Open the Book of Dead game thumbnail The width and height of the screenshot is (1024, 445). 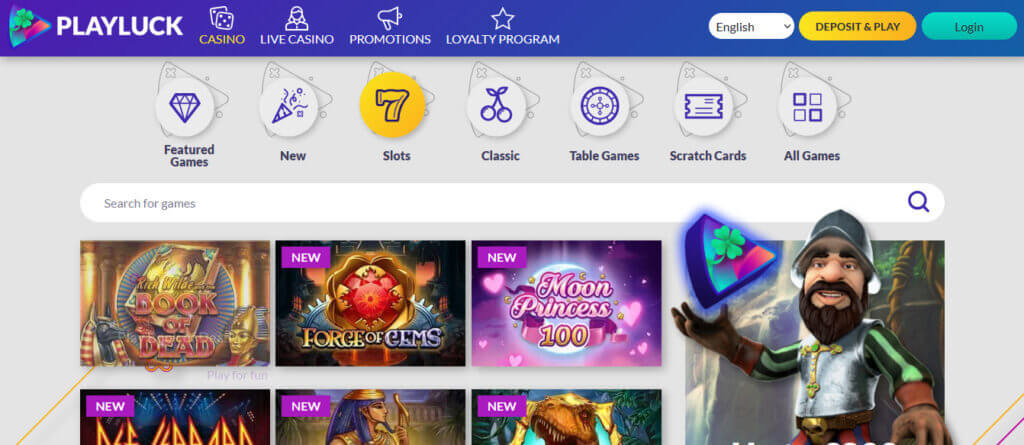click(175, 303)
